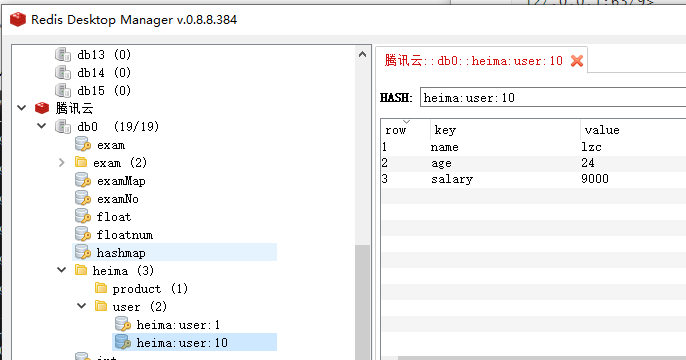
Task: Click the user (2) folder icon
Action: pyautogui.click(x=101, y=306)
